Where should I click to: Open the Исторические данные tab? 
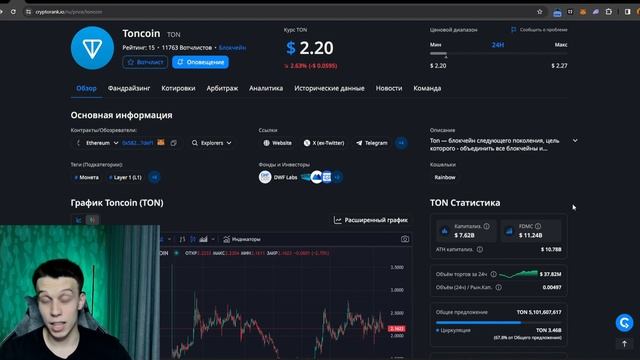point(329,88)
